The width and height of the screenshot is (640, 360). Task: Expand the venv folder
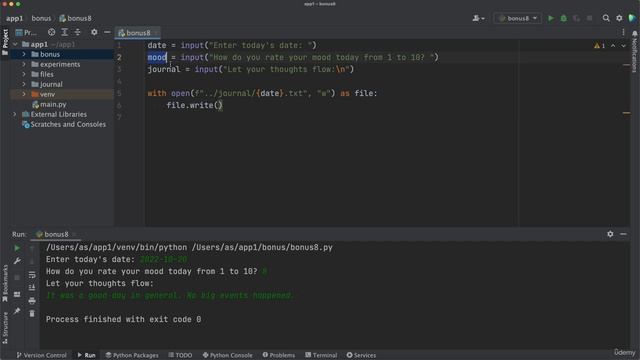(24, 94)
